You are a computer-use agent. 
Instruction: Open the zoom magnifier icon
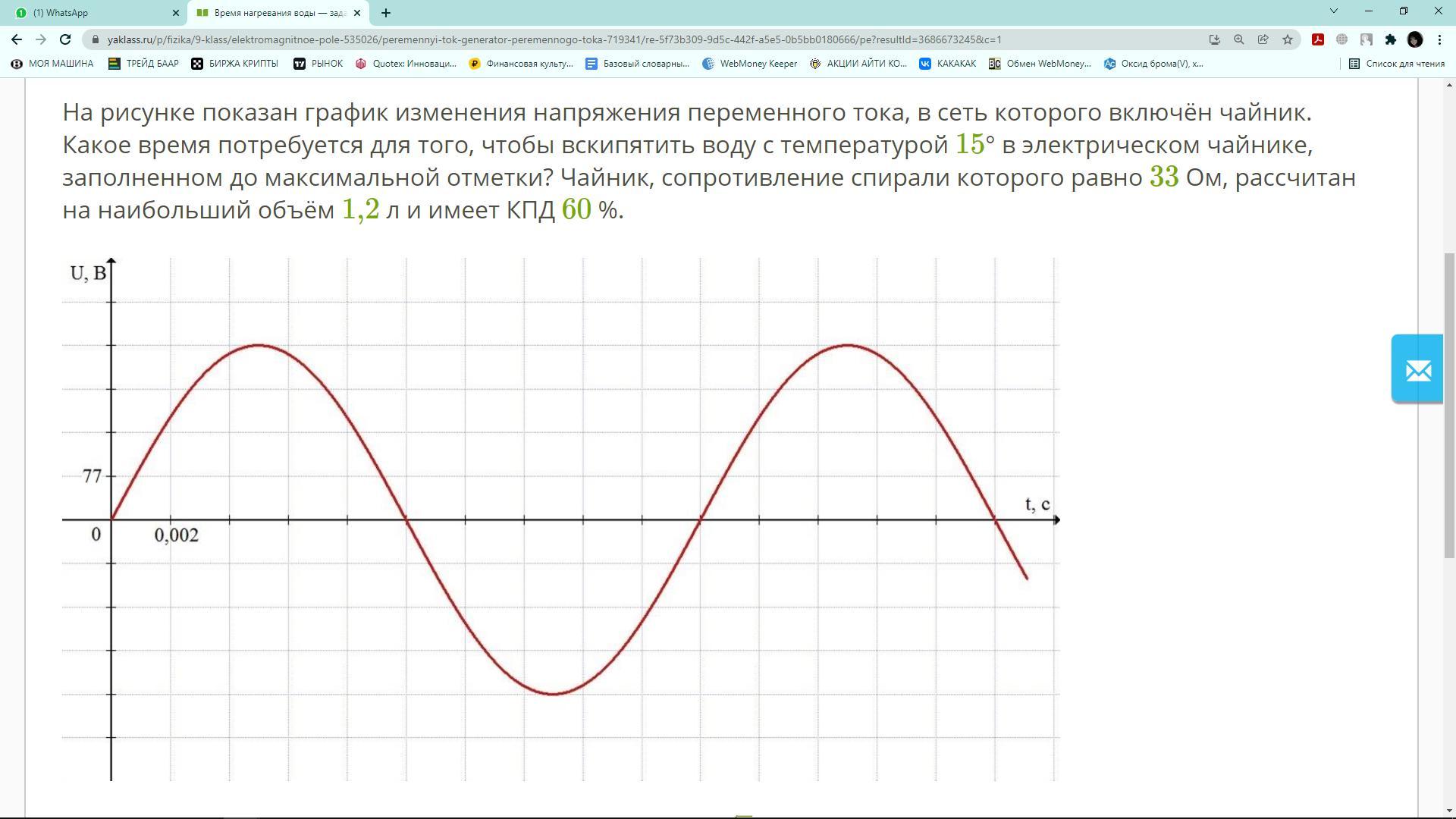tap(1239, 39)
